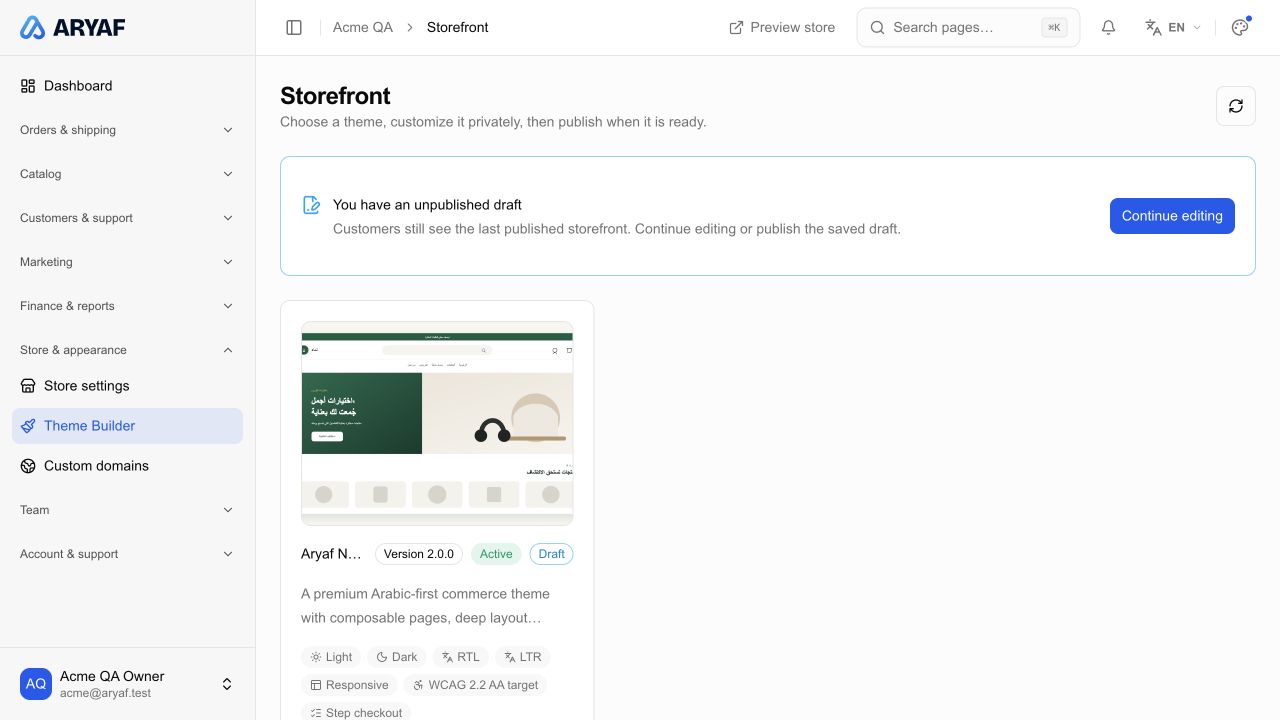
Task: Click the Continue editing button
Action: tap(1172, 216)
